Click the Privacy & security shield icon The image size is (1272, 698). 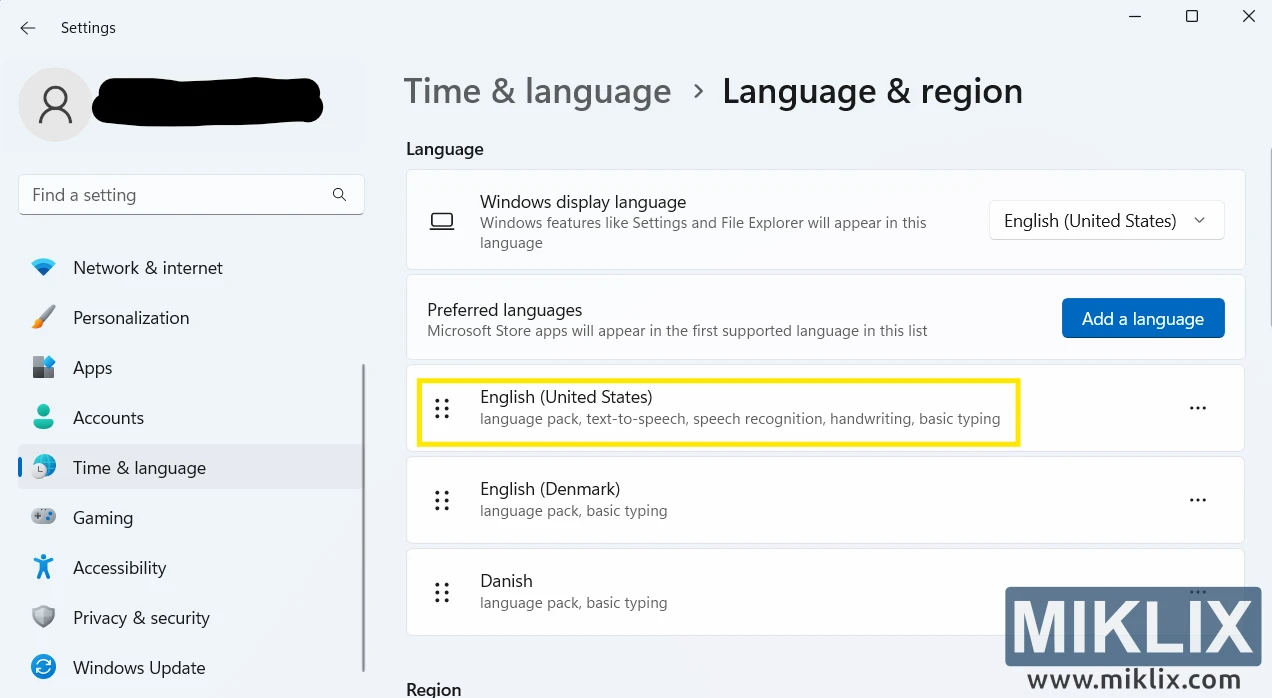point(43,618)
